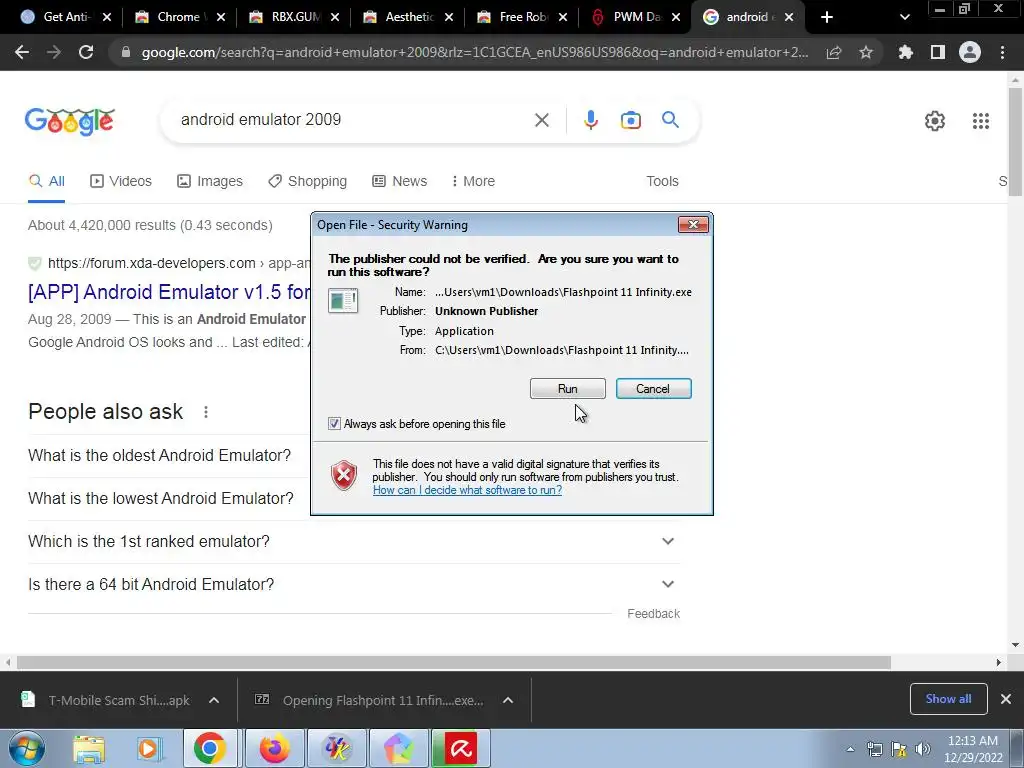This screenshot has width=1024, height=768.
Task: Open options arrow for Flashpoint exe download
Action: 507,700
